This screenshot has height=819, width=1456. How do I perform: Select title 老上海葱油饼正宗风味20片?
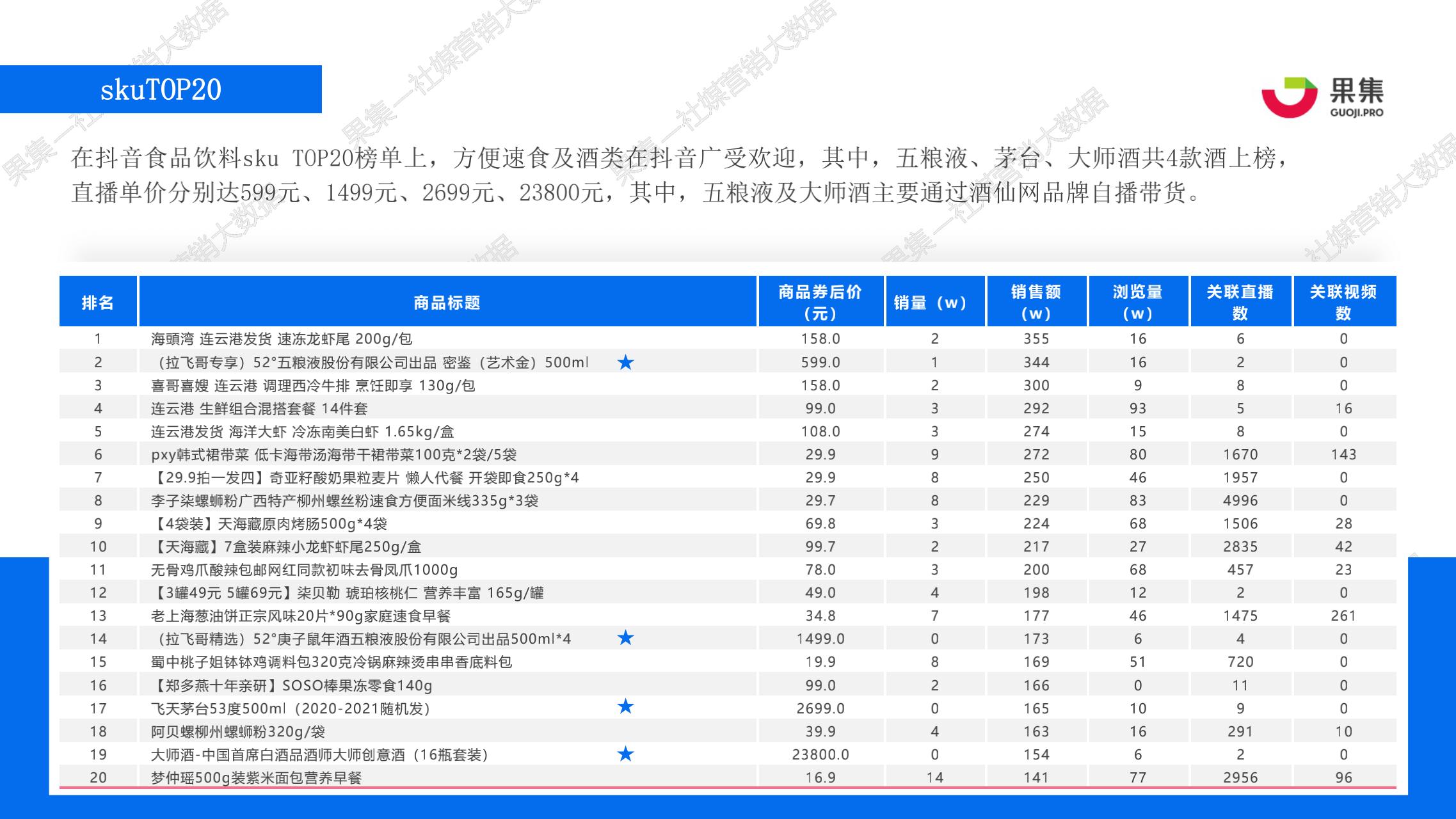click(301, 616)
